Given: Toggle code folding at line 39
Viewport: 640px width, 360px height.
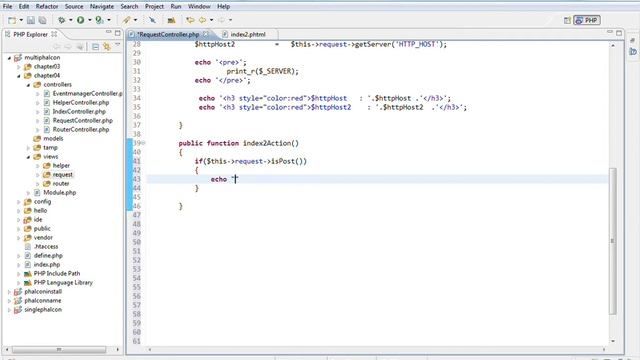Looking at the screenshot, I should point(144,143).
